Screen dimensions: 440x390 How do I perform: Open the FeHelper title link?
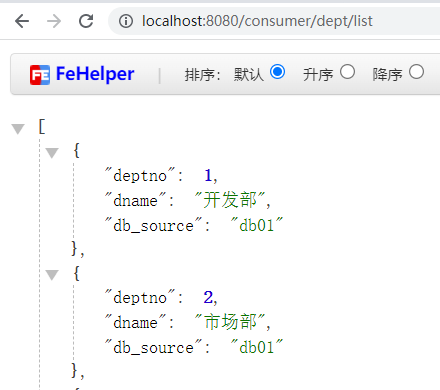(x=95, y=74)
